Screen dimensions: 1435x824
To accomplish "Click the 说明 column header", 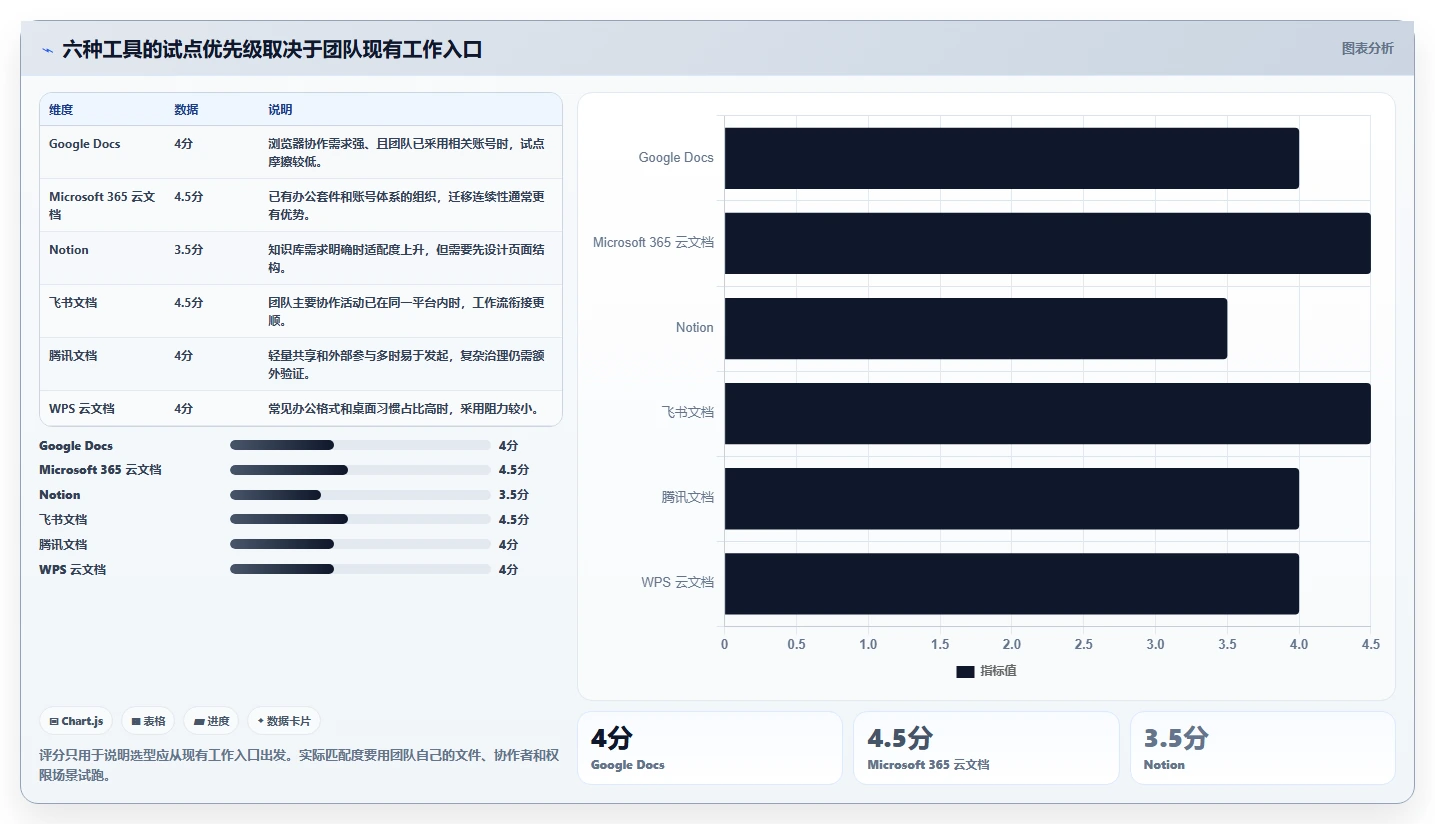I will [280, 110].
